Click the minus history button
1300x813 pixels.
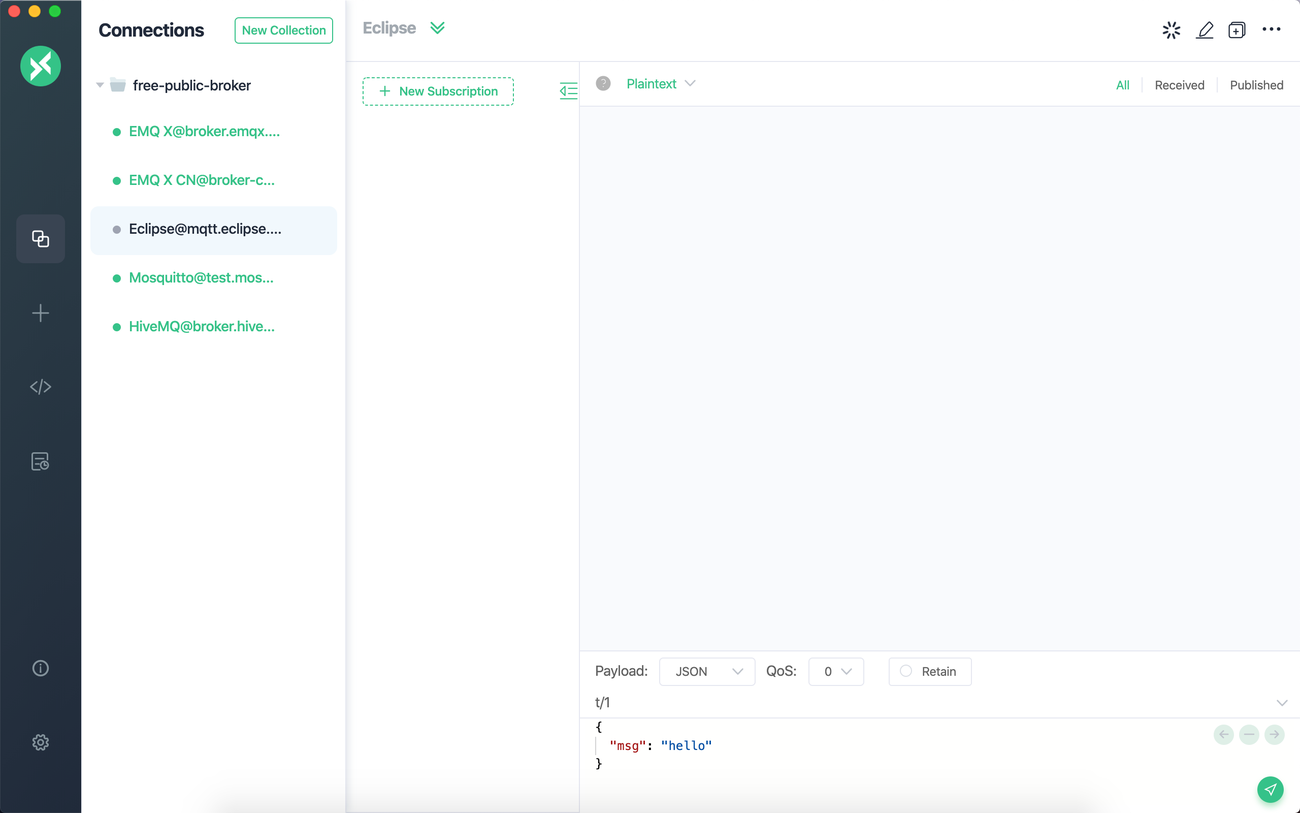(x=1249, y=735)
